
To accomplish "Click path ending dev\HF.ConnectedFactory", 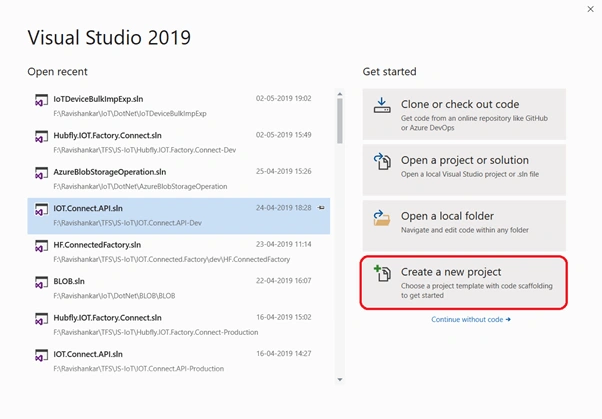I will [x=172, y=260].
